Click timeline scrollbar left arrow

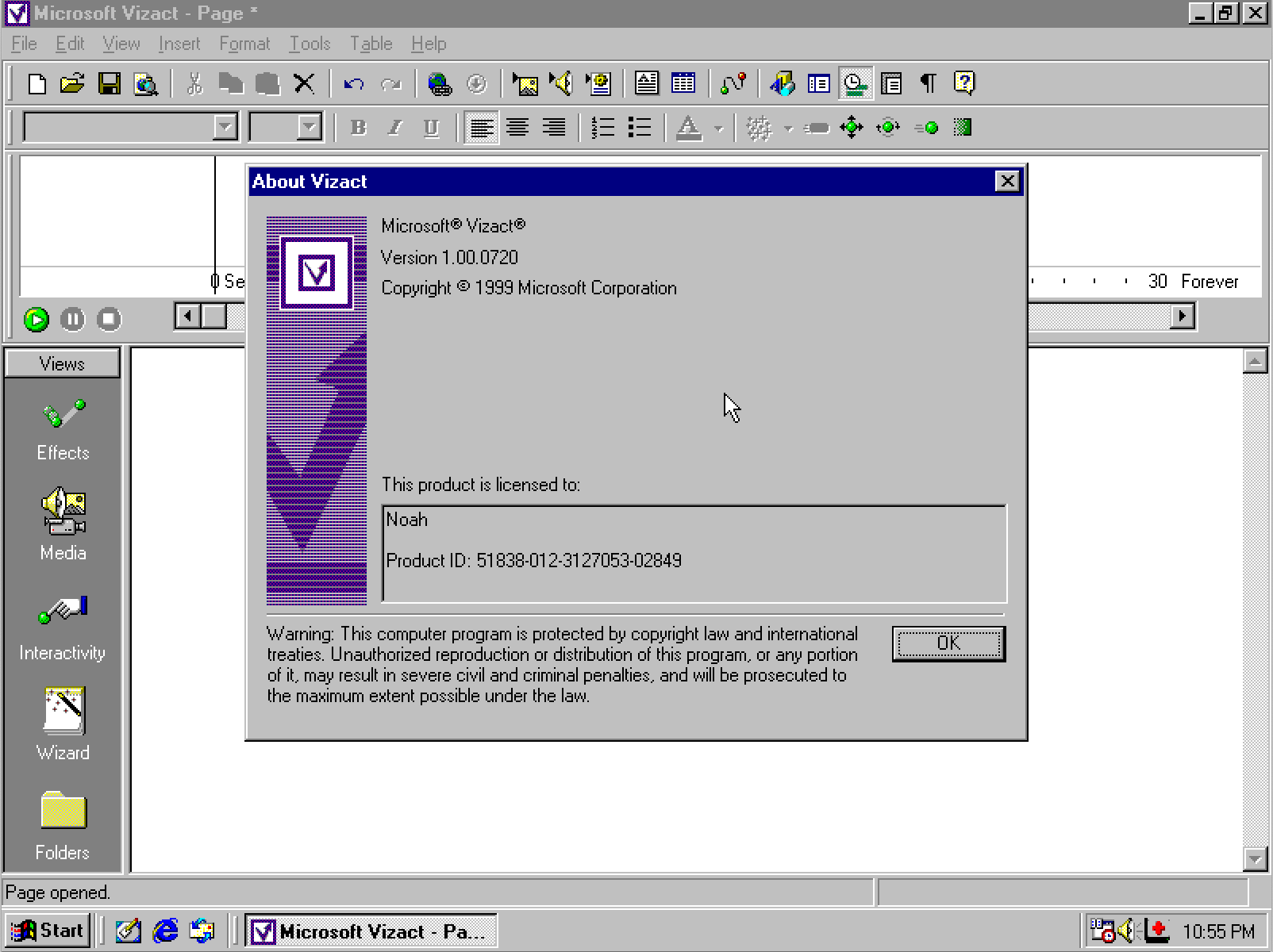tap(187, 317)
